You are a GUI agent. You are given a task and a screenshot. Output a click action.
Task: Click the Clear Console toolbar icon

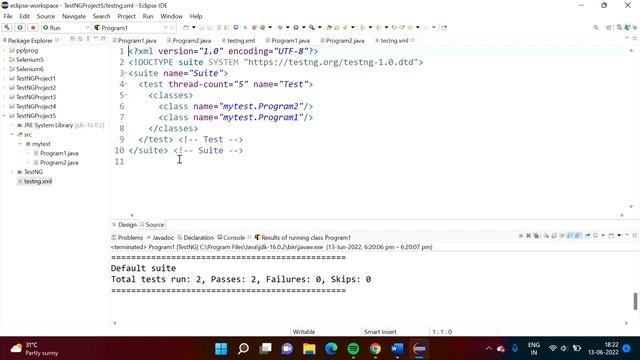click(x=546, y=236)
